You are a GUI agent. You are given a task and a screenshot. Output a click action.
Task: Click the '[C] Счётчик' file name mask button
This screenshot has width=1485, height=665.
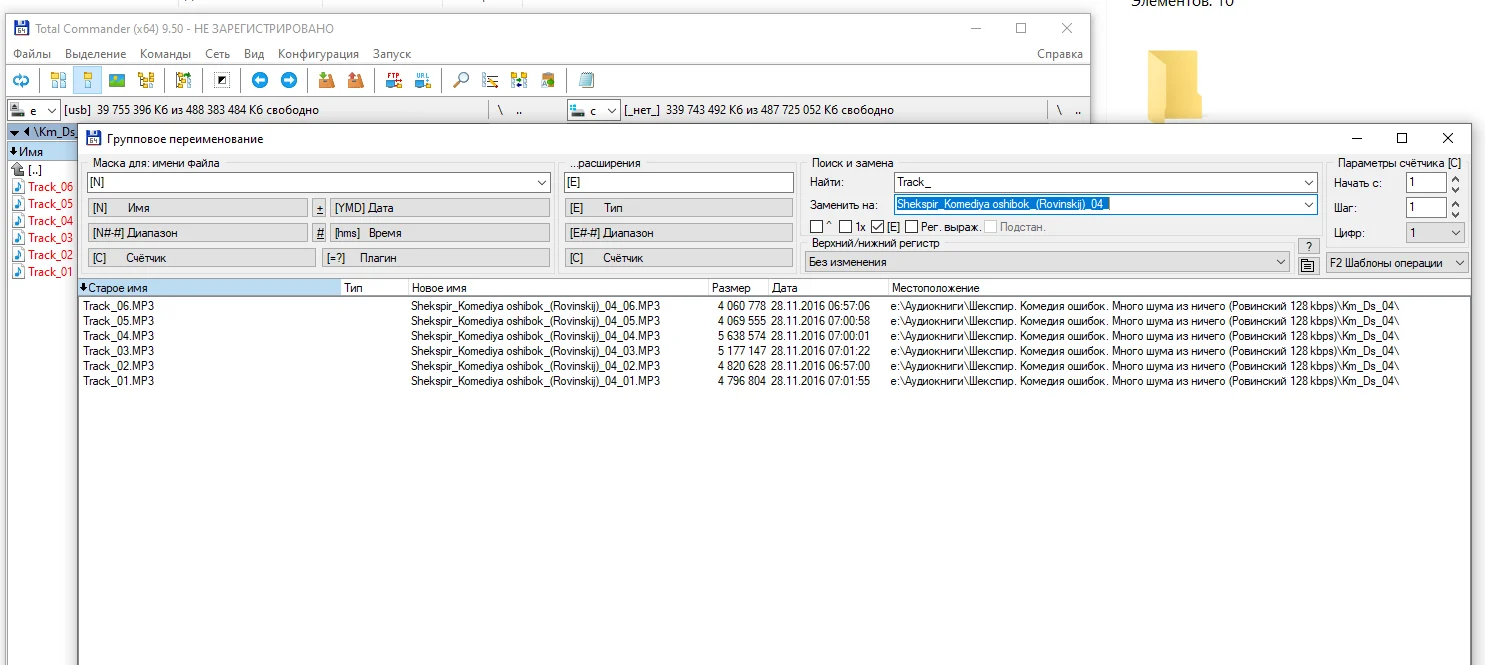(200, 258)
